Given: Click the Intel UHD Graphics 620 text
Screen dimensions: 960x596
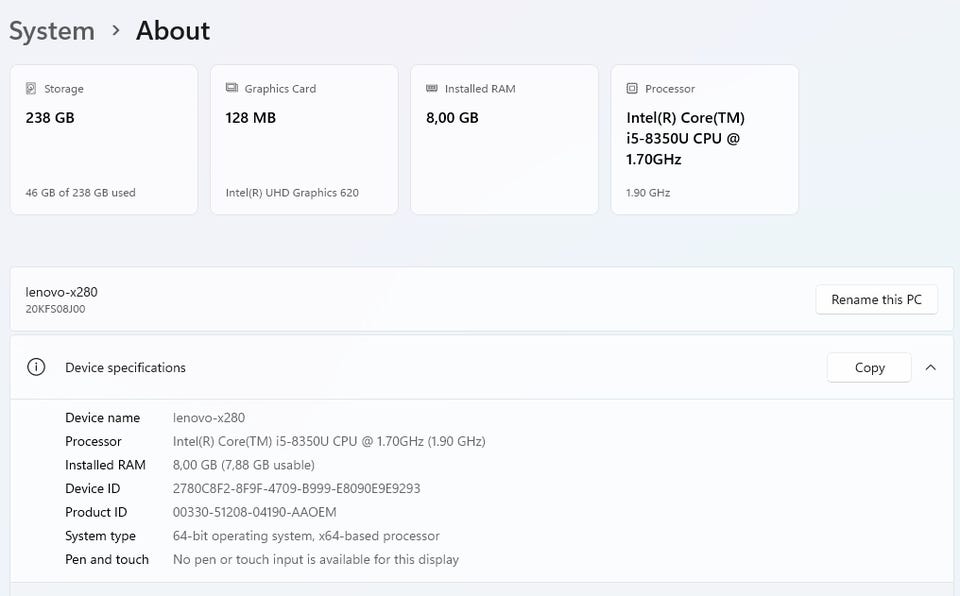Looking at the screenshot, I should [x=292, y=192].
